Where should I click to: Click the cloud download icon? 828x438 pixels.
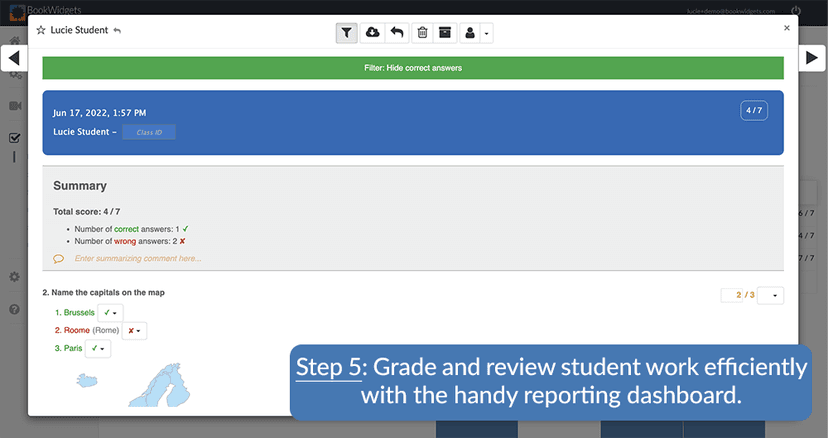[x=372, y=33]
